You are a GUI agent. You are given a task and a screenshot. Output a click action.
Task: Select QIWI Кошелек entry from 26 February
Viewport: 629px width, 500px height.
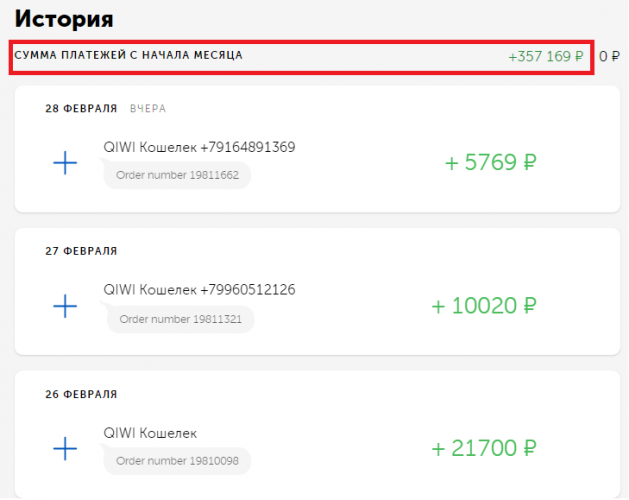150,433
